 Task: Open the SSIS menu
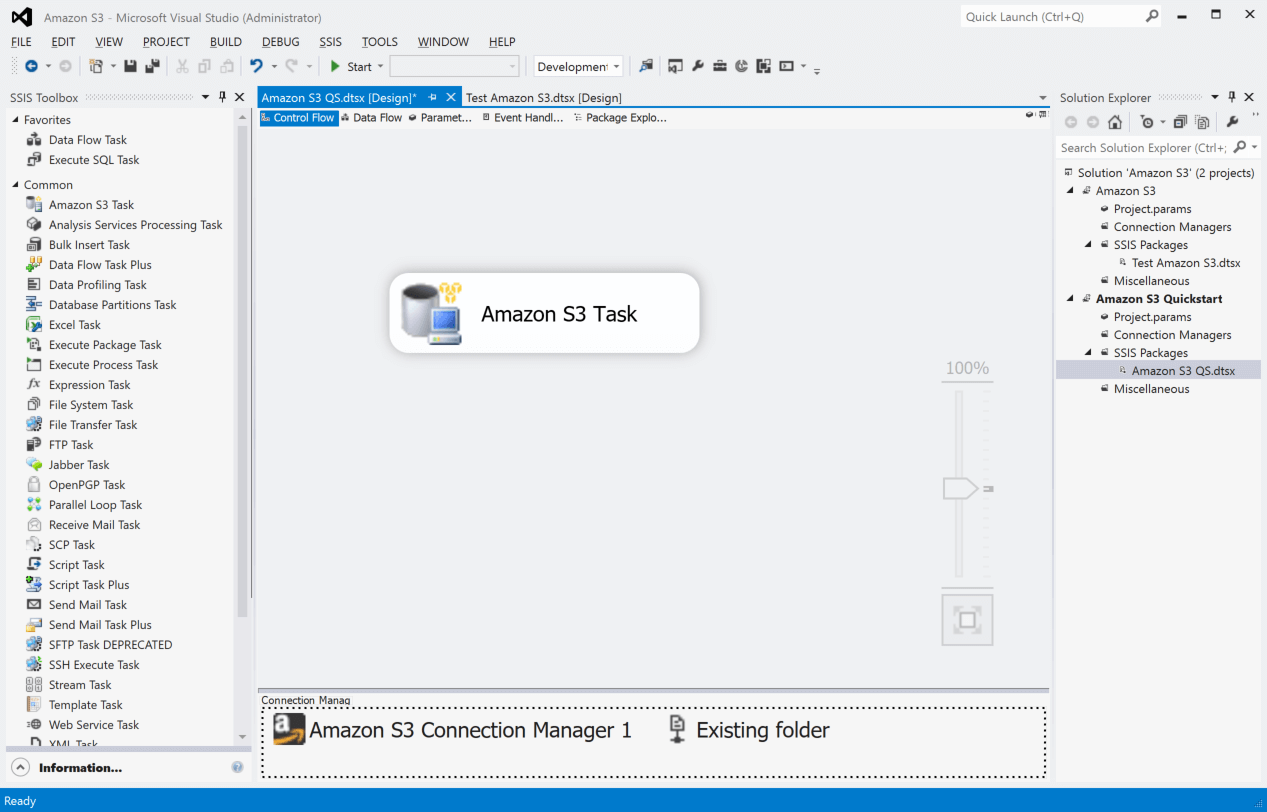(x=330, y=42)
